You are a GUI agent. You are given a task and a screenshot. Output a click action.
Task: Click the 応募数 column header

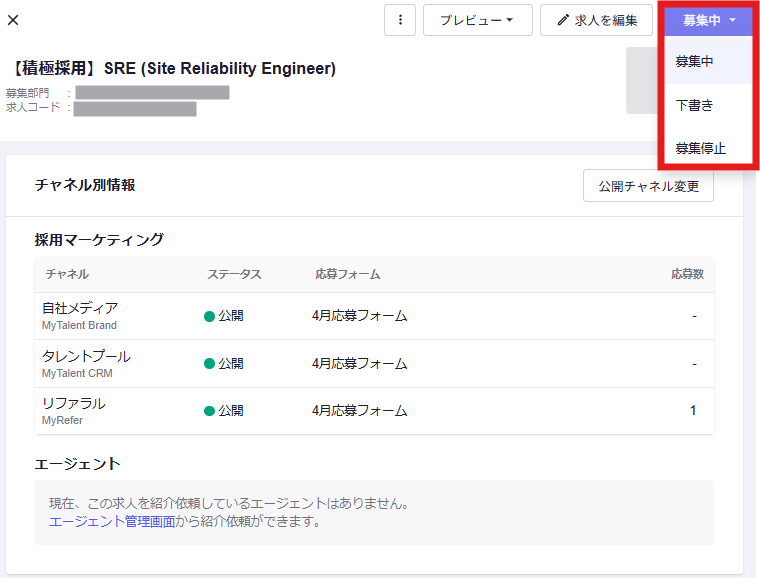pyautogui.click(x=687, y=274)
